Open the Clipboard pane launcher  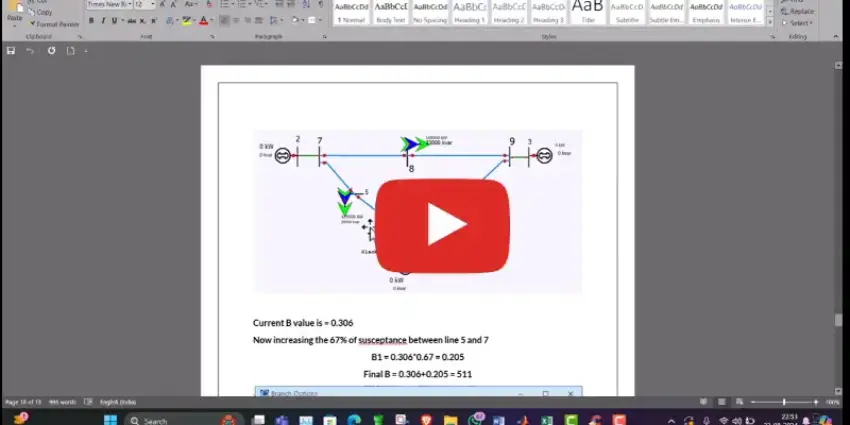point(80,37)
